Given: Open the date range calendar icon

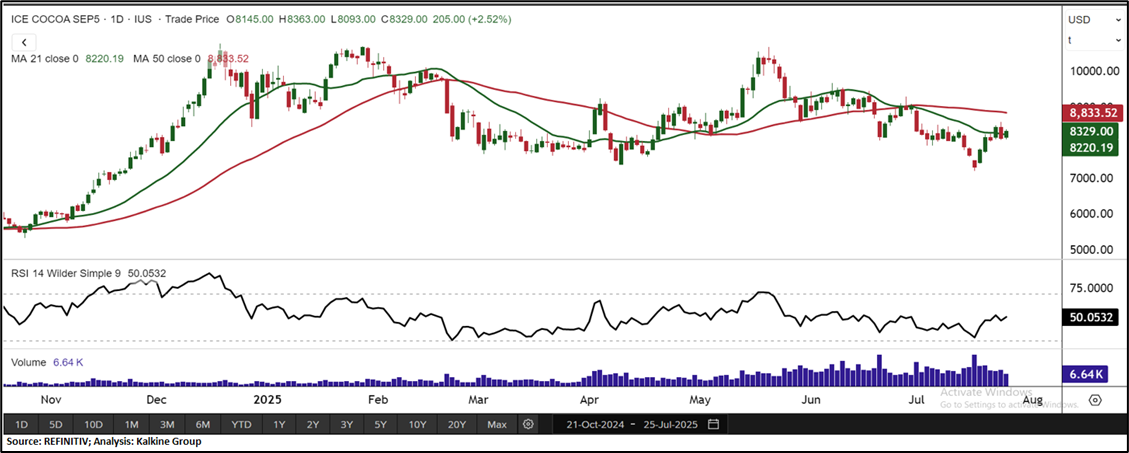Looking at the screenshot, I should [713, 423].
